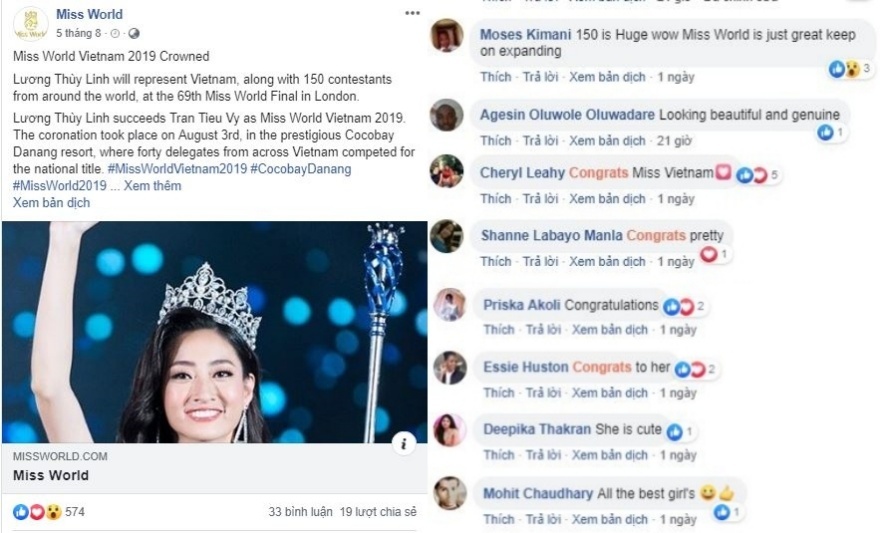880x533 pixels.
Task: Click the public globe icon beside post date
Action: 135,33
